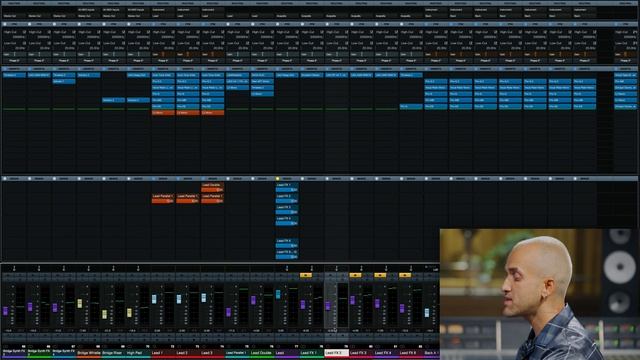This screenshot has width=640, height=360.
Task: Click the Lead 3 volume fader handle
Action: 204,298
